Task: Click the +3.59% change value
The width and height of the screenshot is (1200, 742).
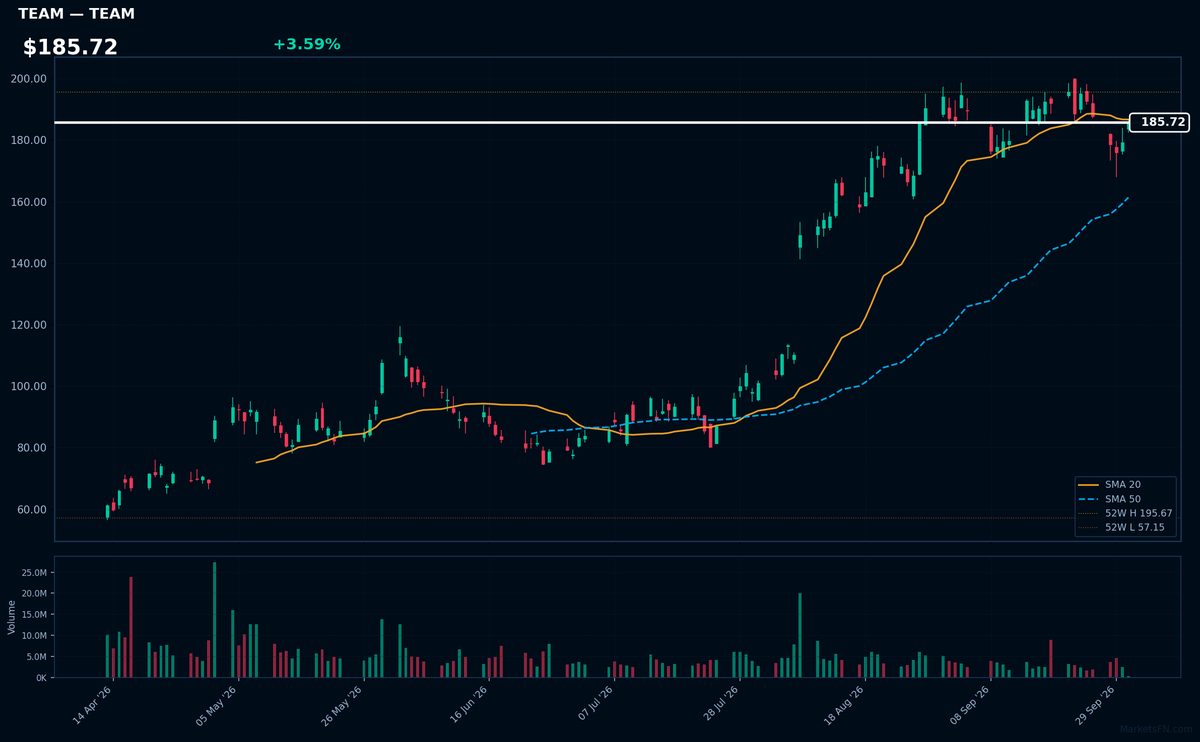Action: coord(306,44)
